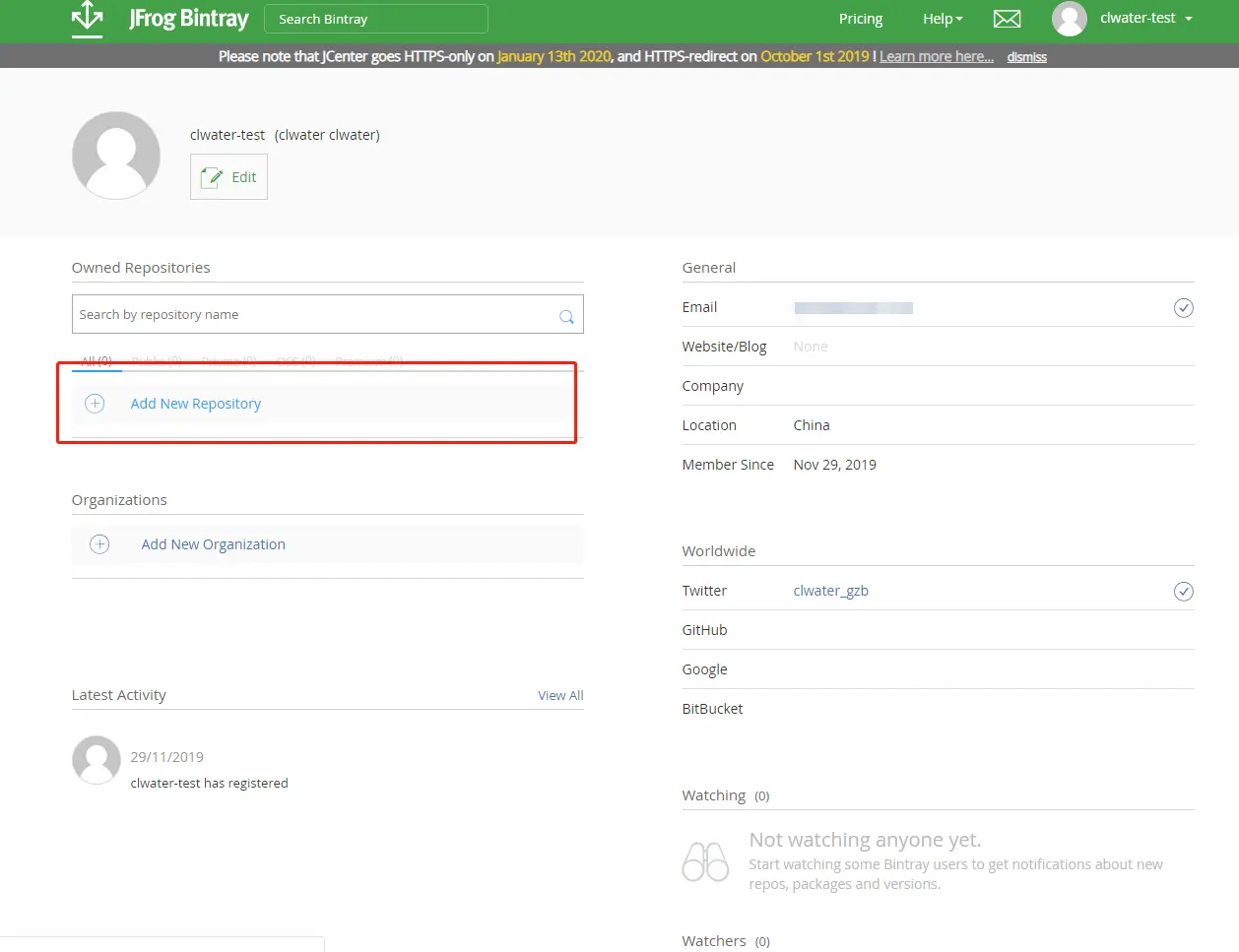Select the 'Premium (0)' repositories tab
The height and width of the screenshot is (952, 1239).
pos(369,361)
